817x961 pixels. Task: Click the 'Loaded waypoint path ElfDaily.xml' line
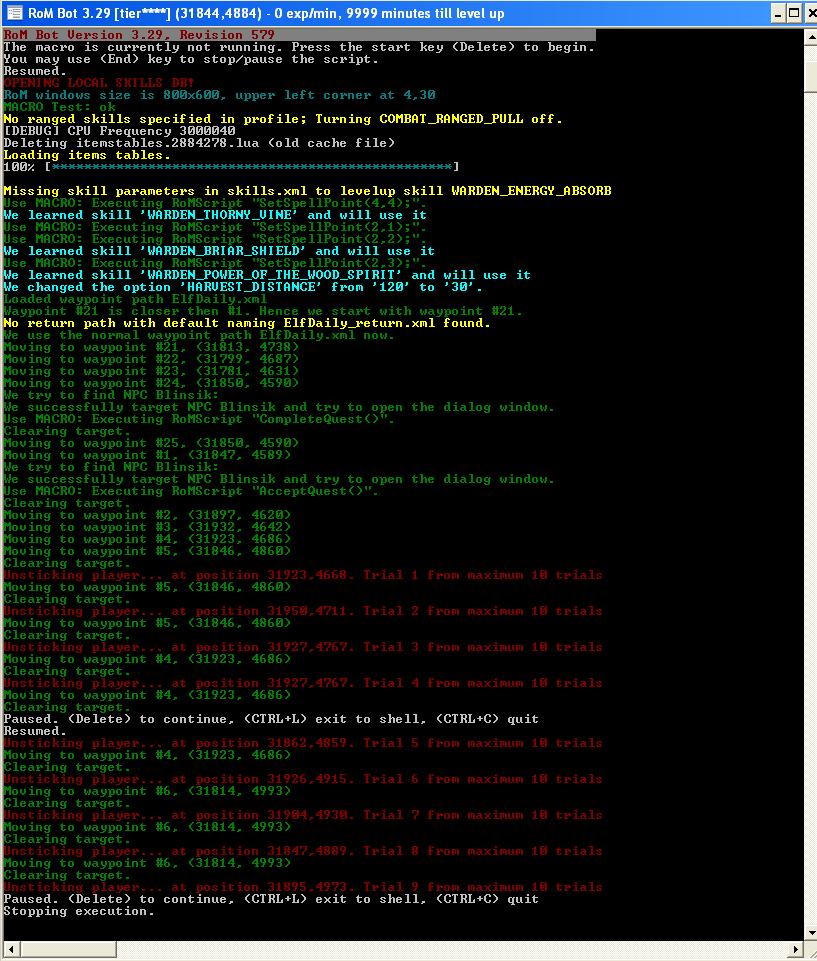[x=135, y=299]
